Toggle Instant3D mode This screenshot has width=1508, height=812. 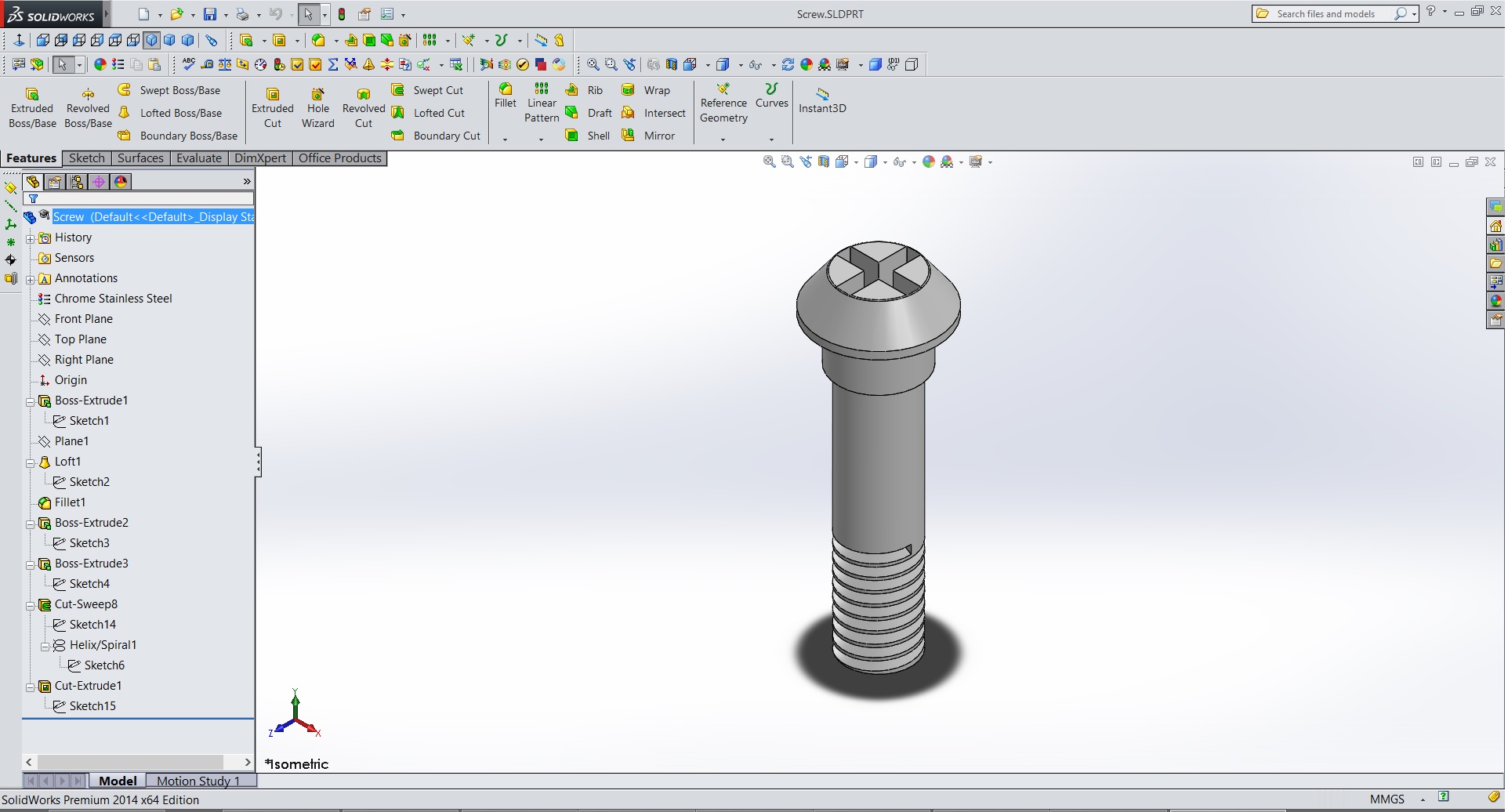pyautogui.click(x=822, y=101)
